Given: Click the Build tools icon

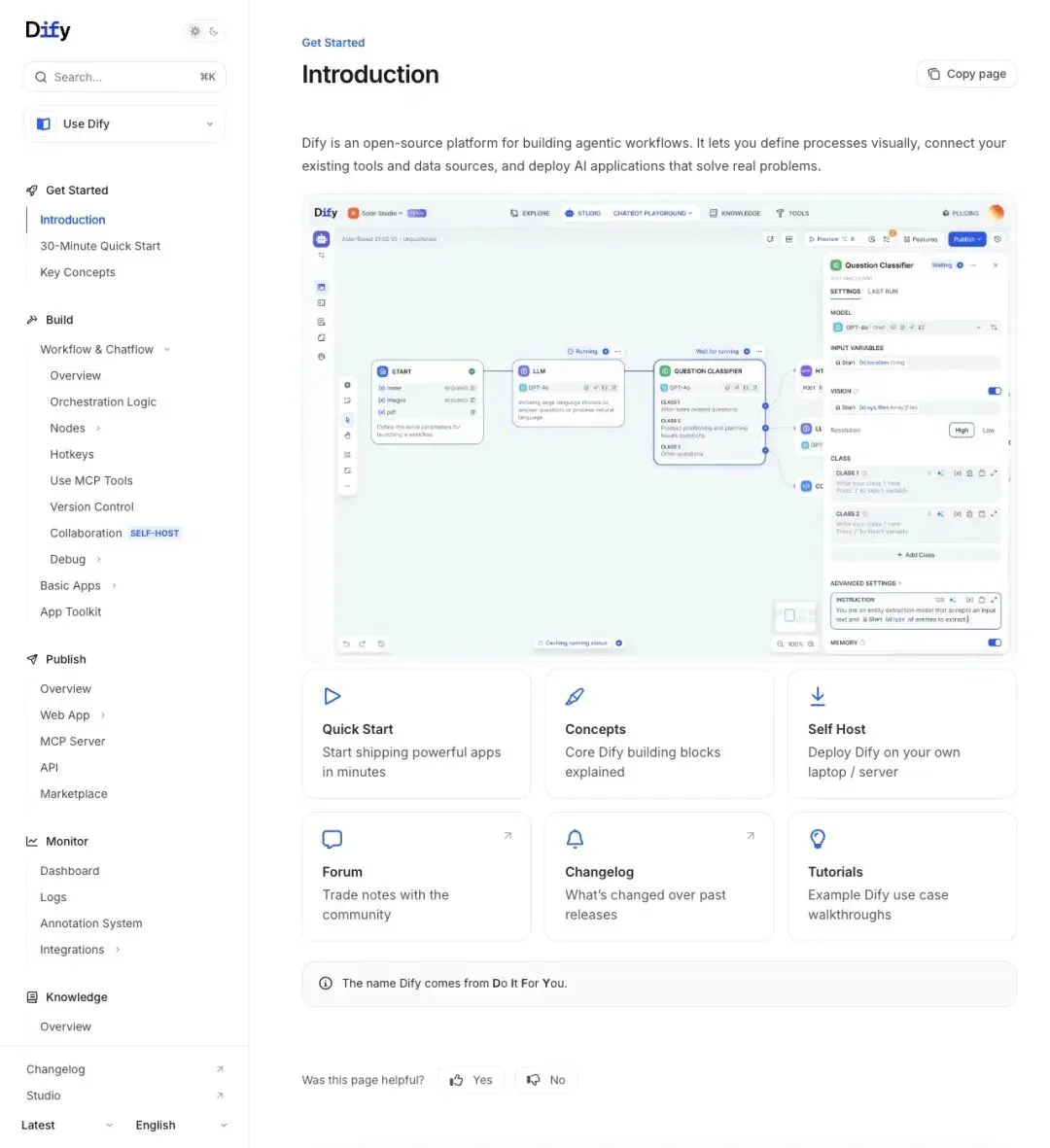Looking at the screenshot, I should click(x=31, y=320).
